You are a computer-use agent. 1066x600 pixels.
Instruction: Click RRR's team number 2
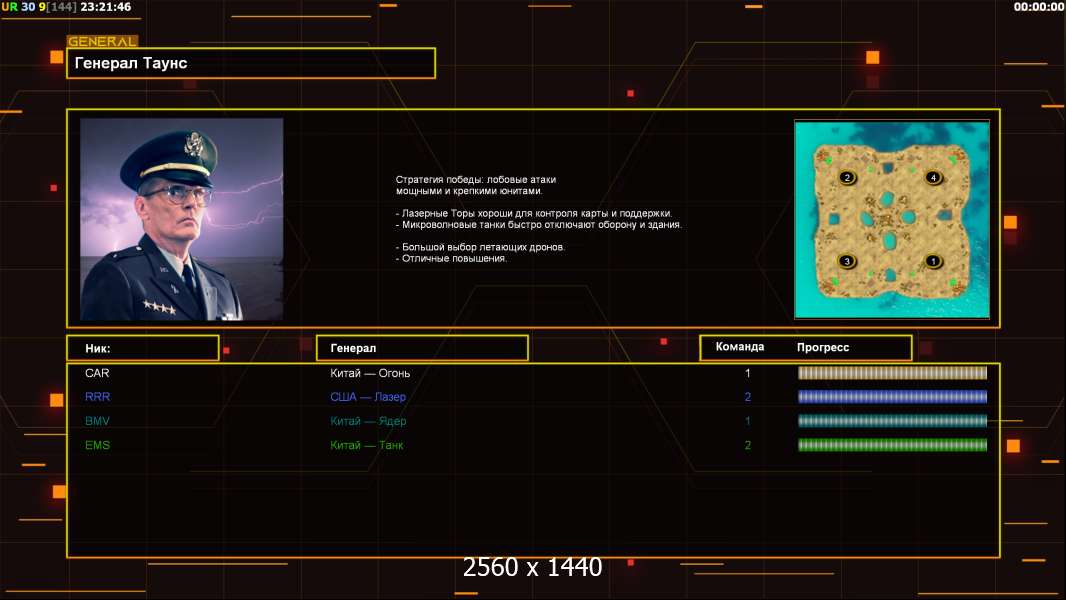click(748, 397)
